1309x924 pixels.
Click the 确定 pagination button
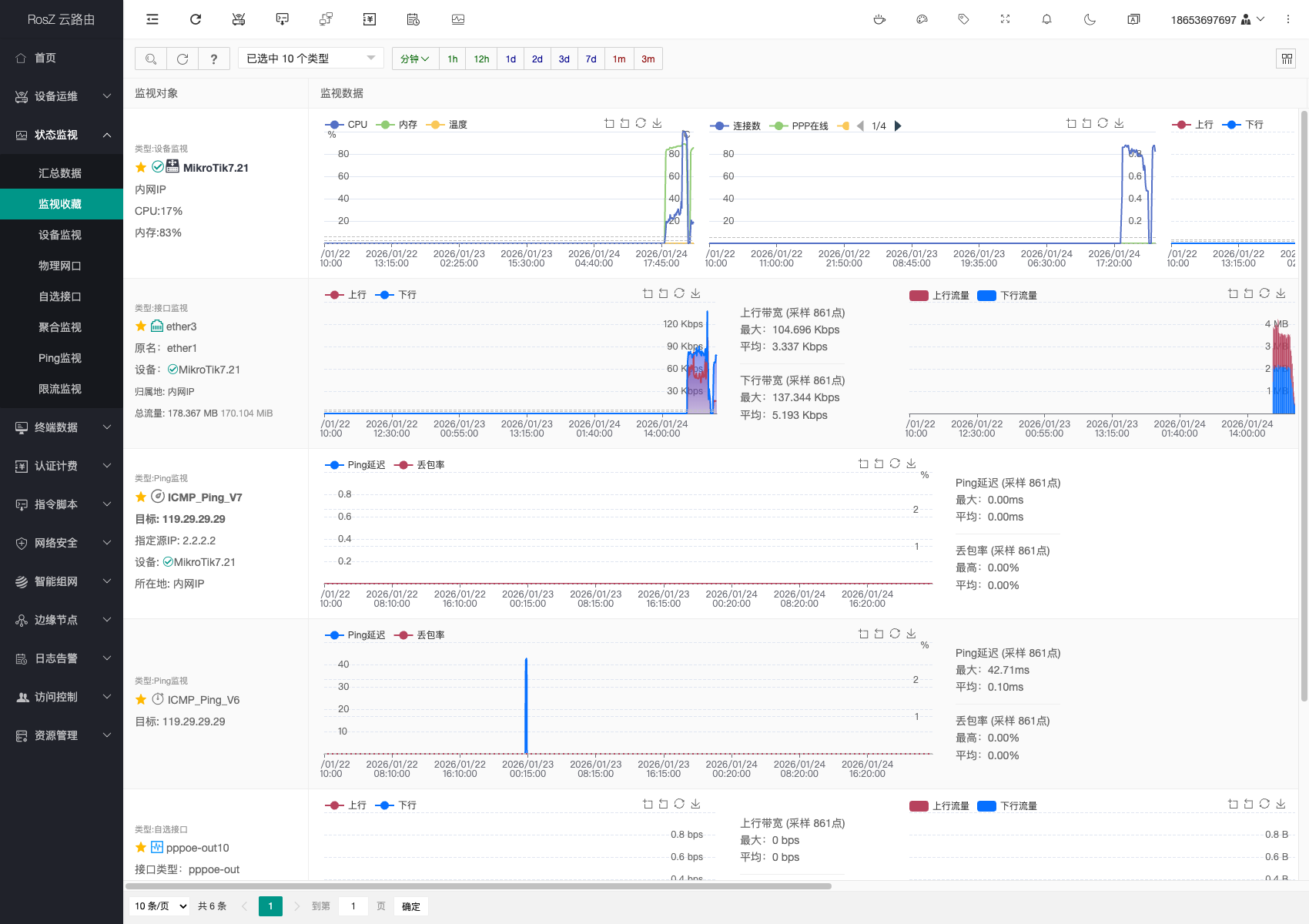411,906
